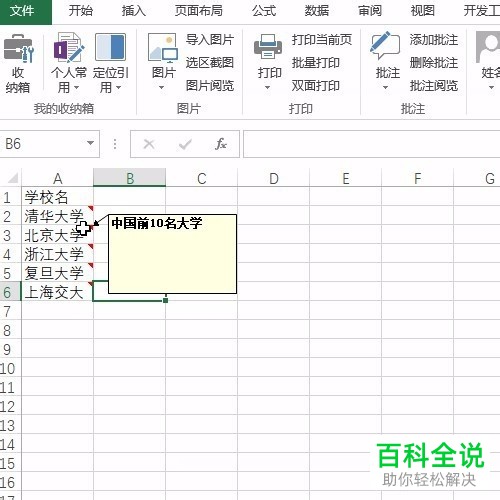The image size is (500, 500).
Task: Switch to the 插入 tab
Action: [x=134, y=11]
